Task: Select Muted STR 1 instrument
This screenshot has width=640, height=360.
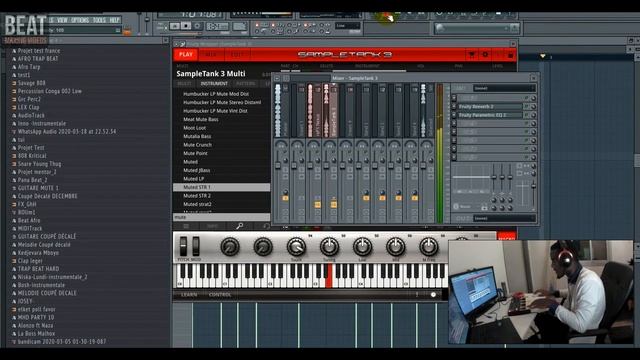Action: [x=221, y=187]
